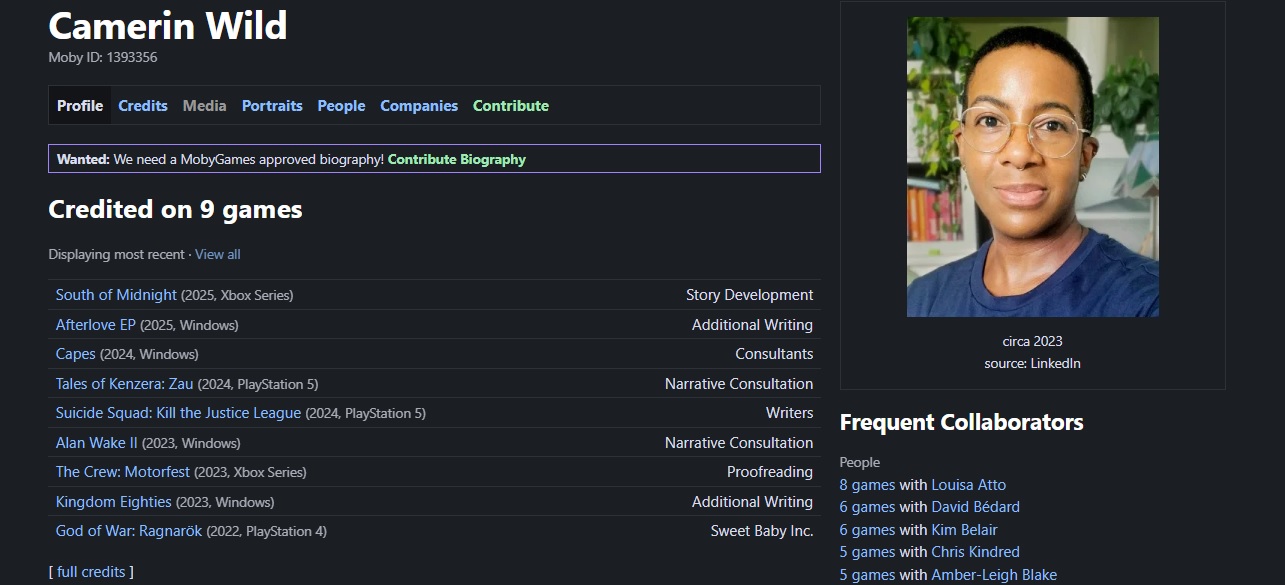Click the source: LinkedIn caption

[x=1033, y=363]
